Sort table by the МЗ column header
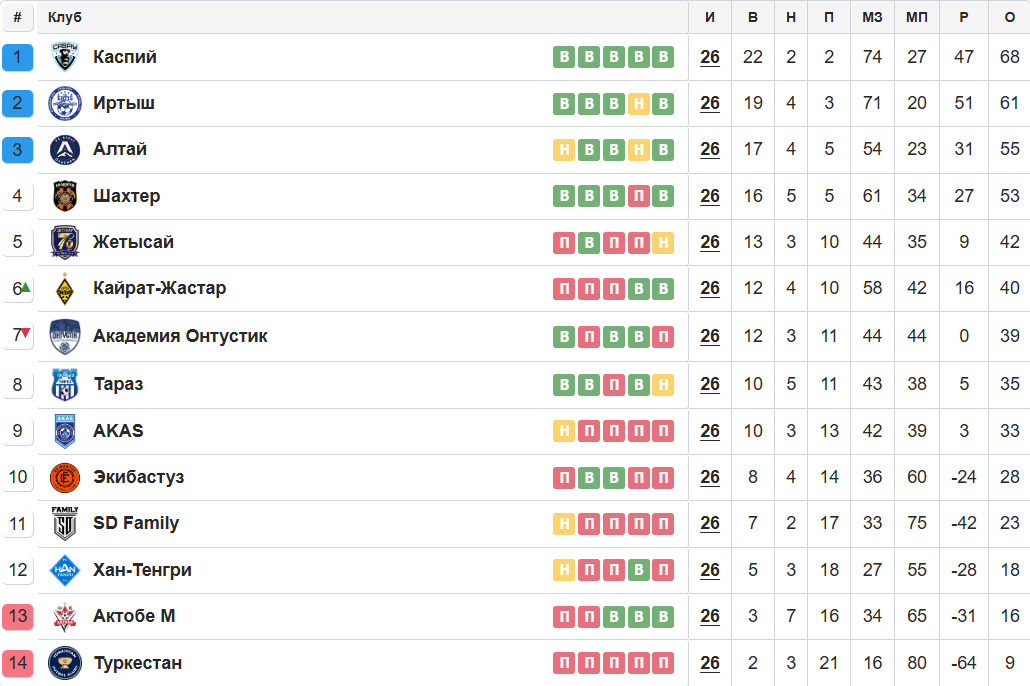 point(872,17)
